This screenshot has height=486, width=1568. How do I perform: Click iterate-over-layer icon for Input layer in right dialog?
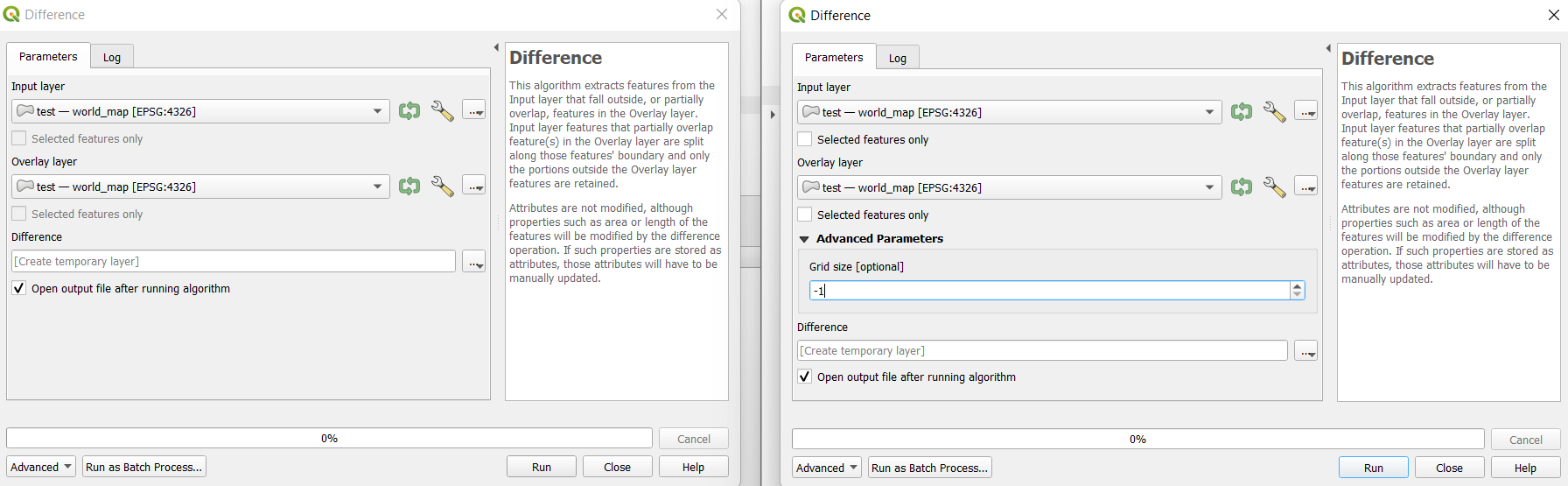[1241, 112]
